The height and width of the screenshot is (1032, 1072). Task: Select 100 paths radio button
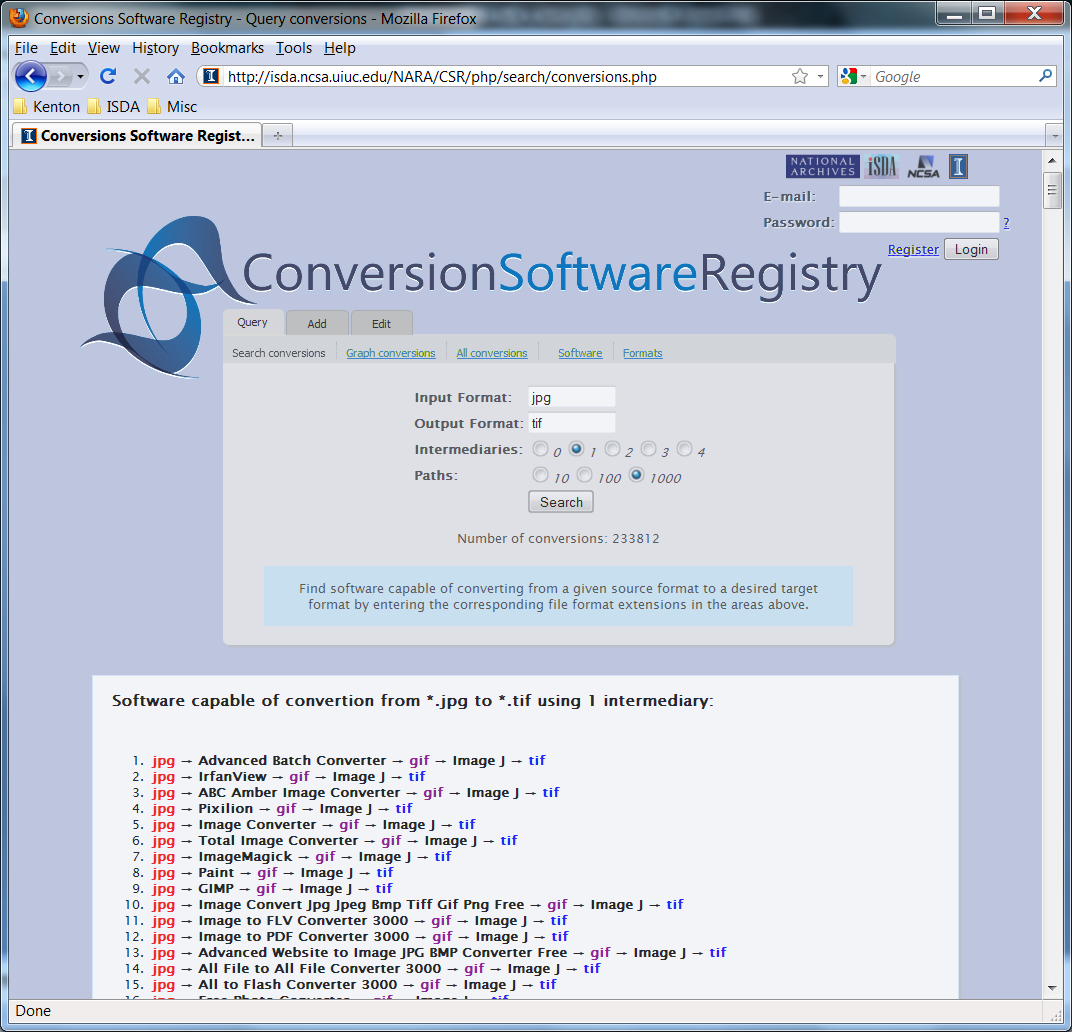point(585,475)
